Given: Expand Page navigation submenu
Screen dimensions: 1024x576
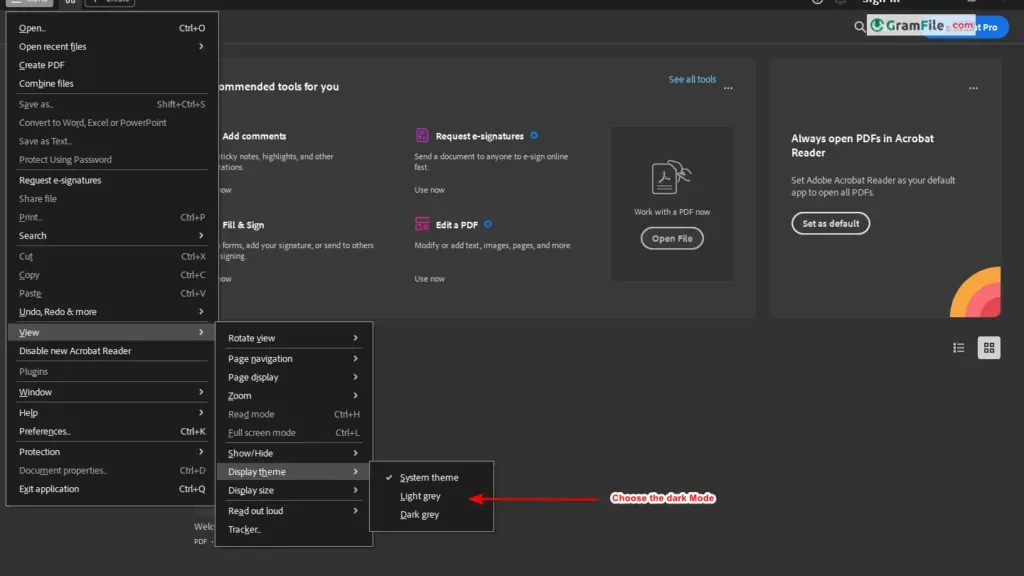Looking at the screenshot, I should [x=293, y=359].
